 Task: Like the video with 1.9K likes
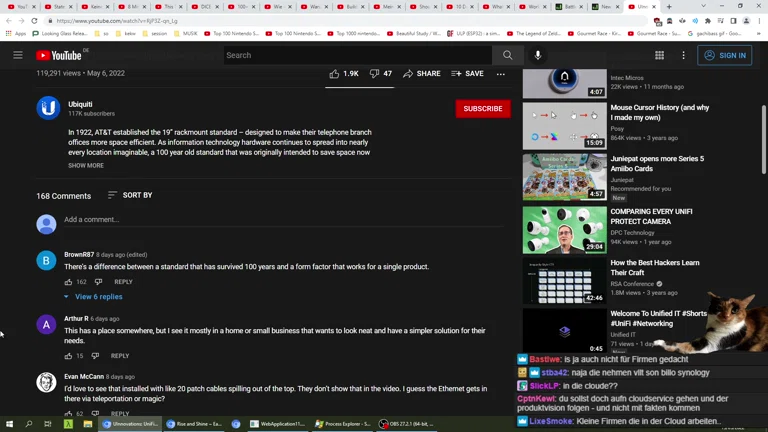coord(344,73)
